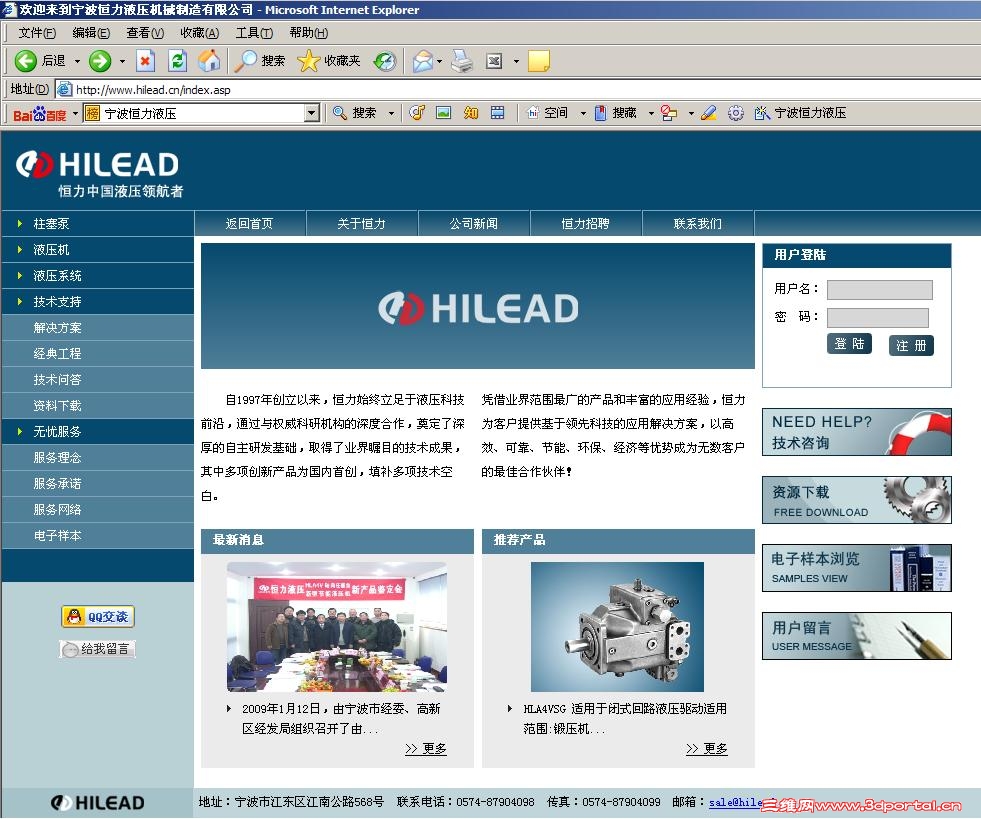Click the Baidu popup blocker icon
Image resolution: width=981 pixels, height=819 pixels.
coord(669,113)
